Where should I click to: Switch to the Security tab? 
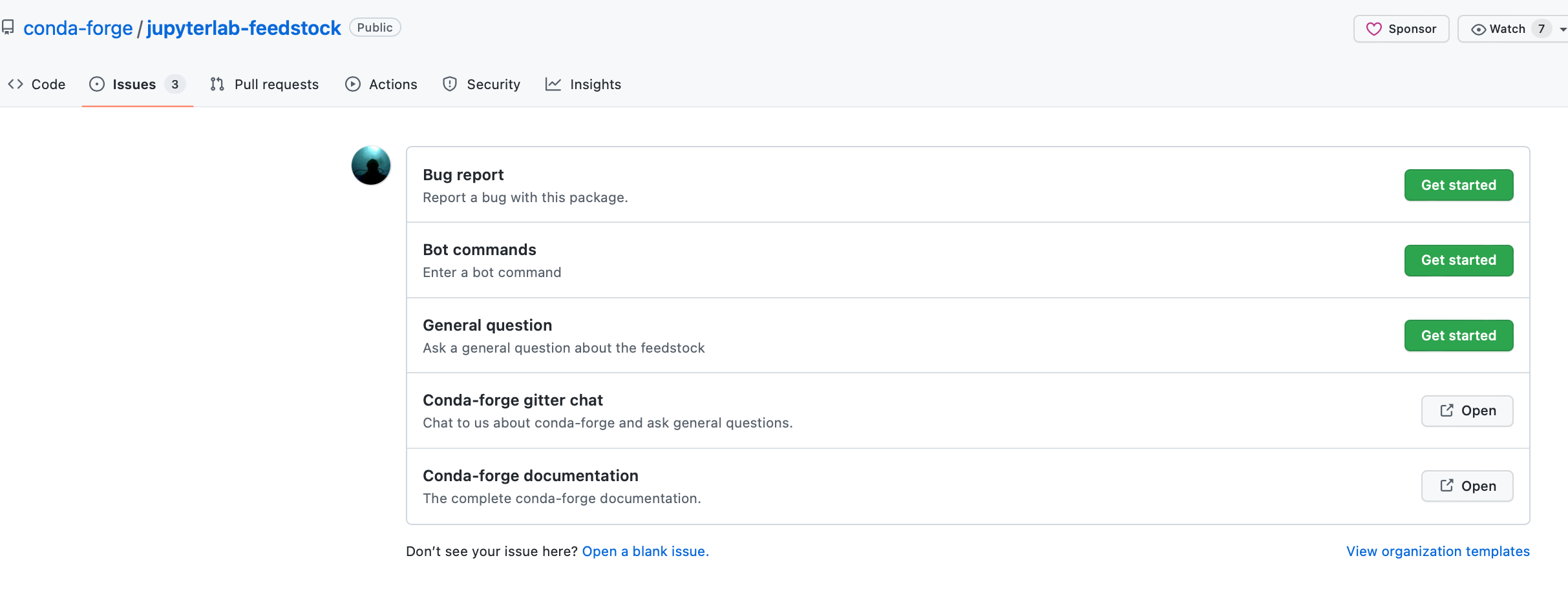click(x=482, y=84)
